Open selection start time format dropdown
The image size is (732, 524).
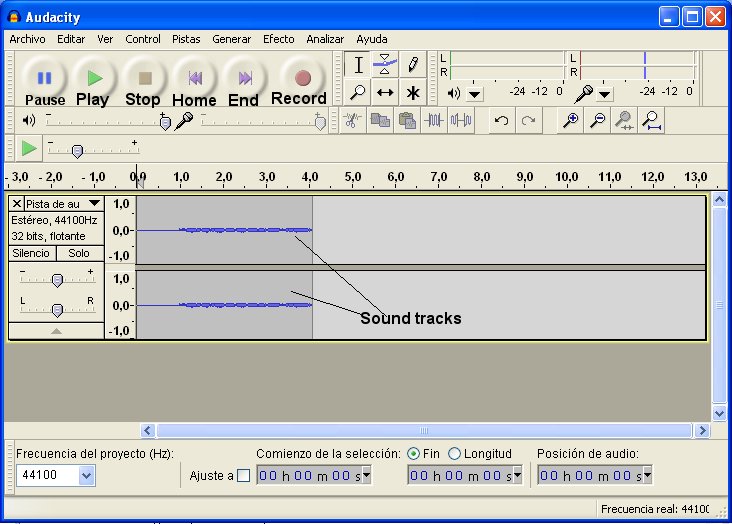click(366, 475)
